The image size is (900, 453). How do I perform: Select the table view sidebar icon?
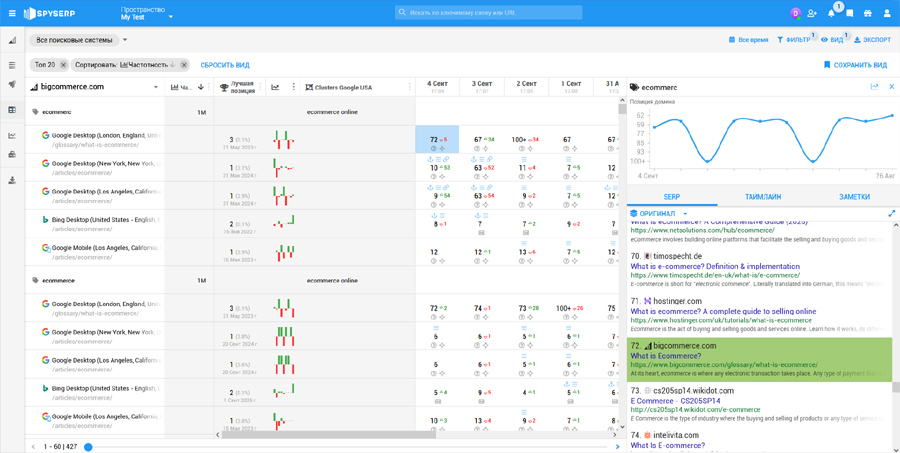pos(12,110)
